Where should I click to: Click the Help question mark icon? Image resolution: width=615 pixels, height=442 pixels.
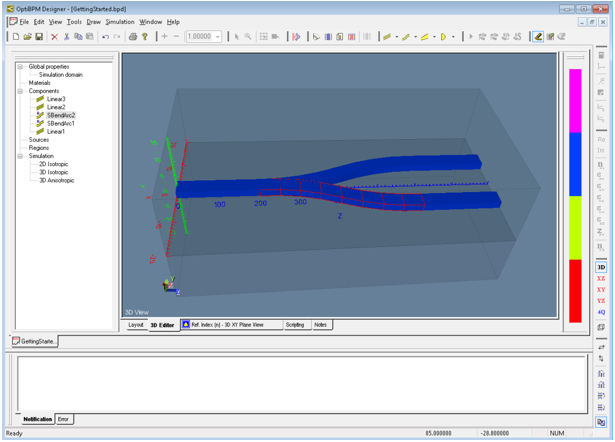tap(146, 37)
